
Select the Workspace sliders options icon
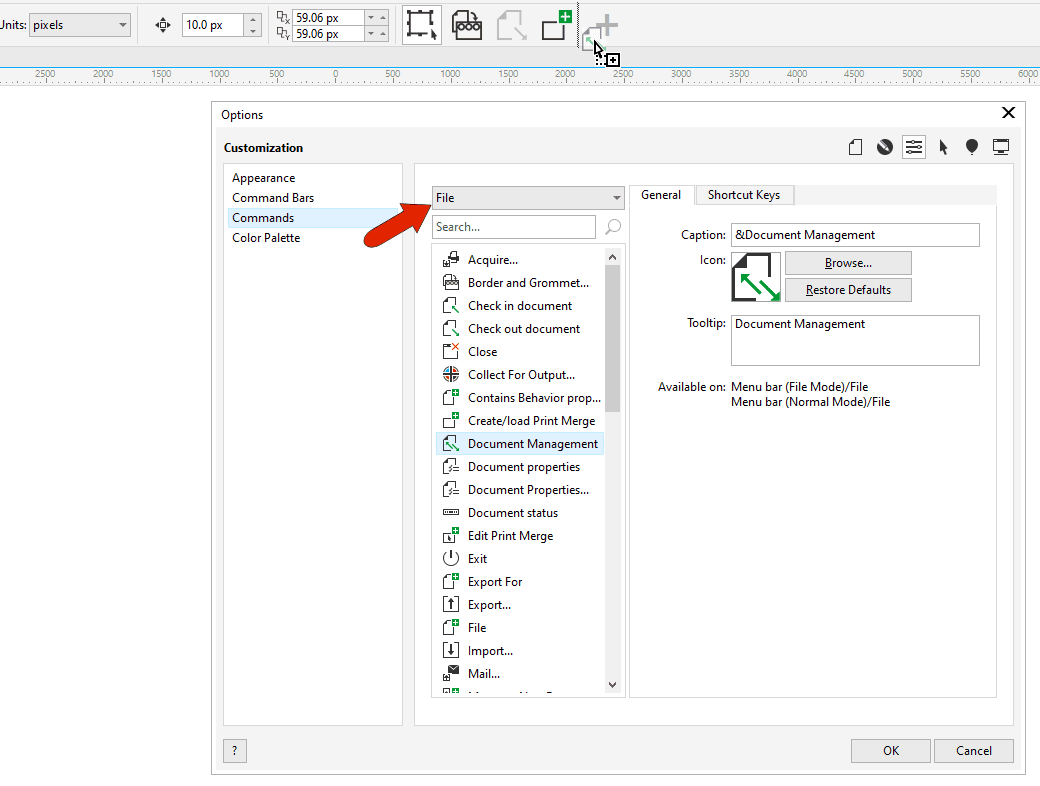[x=913, y=146]
